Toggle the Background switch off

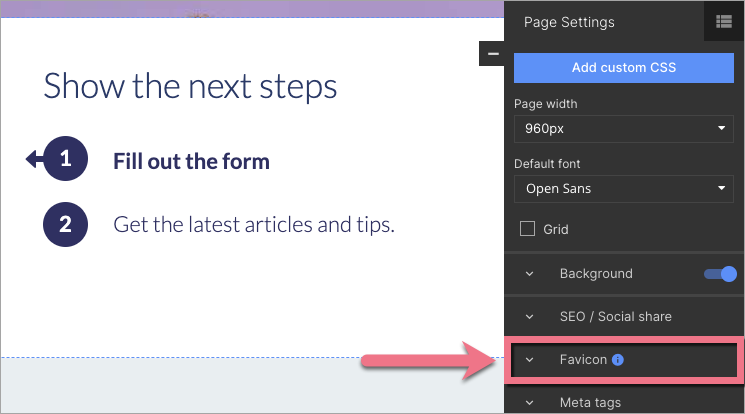(720, 274)
